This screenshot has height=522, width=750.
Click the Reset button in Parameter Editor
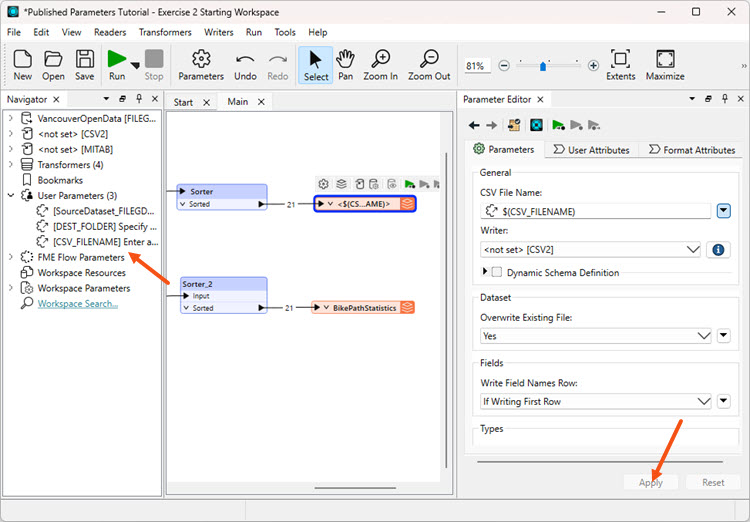tap(713, 482)
